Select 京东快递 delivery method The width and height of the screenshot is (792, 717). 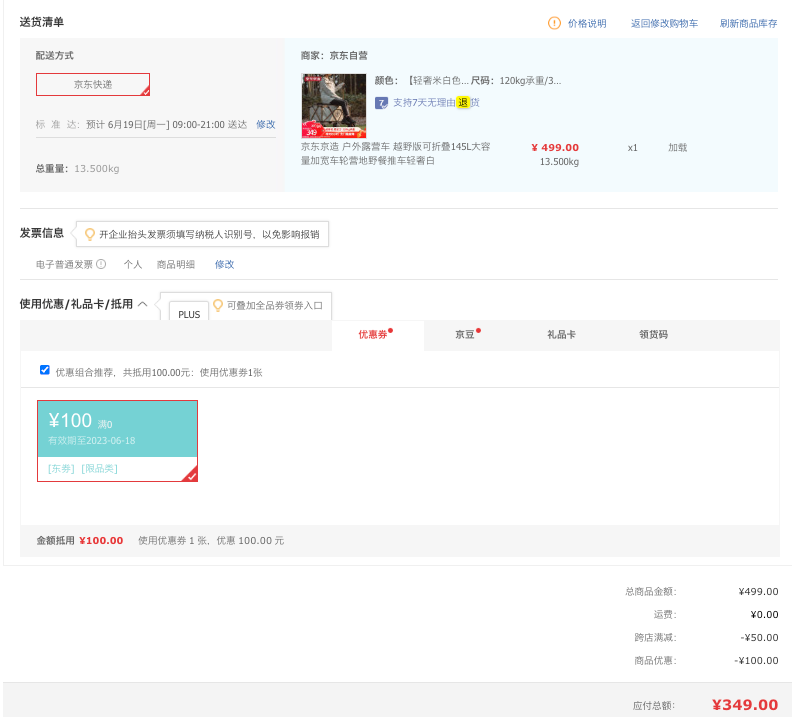(x=93, y=84)
